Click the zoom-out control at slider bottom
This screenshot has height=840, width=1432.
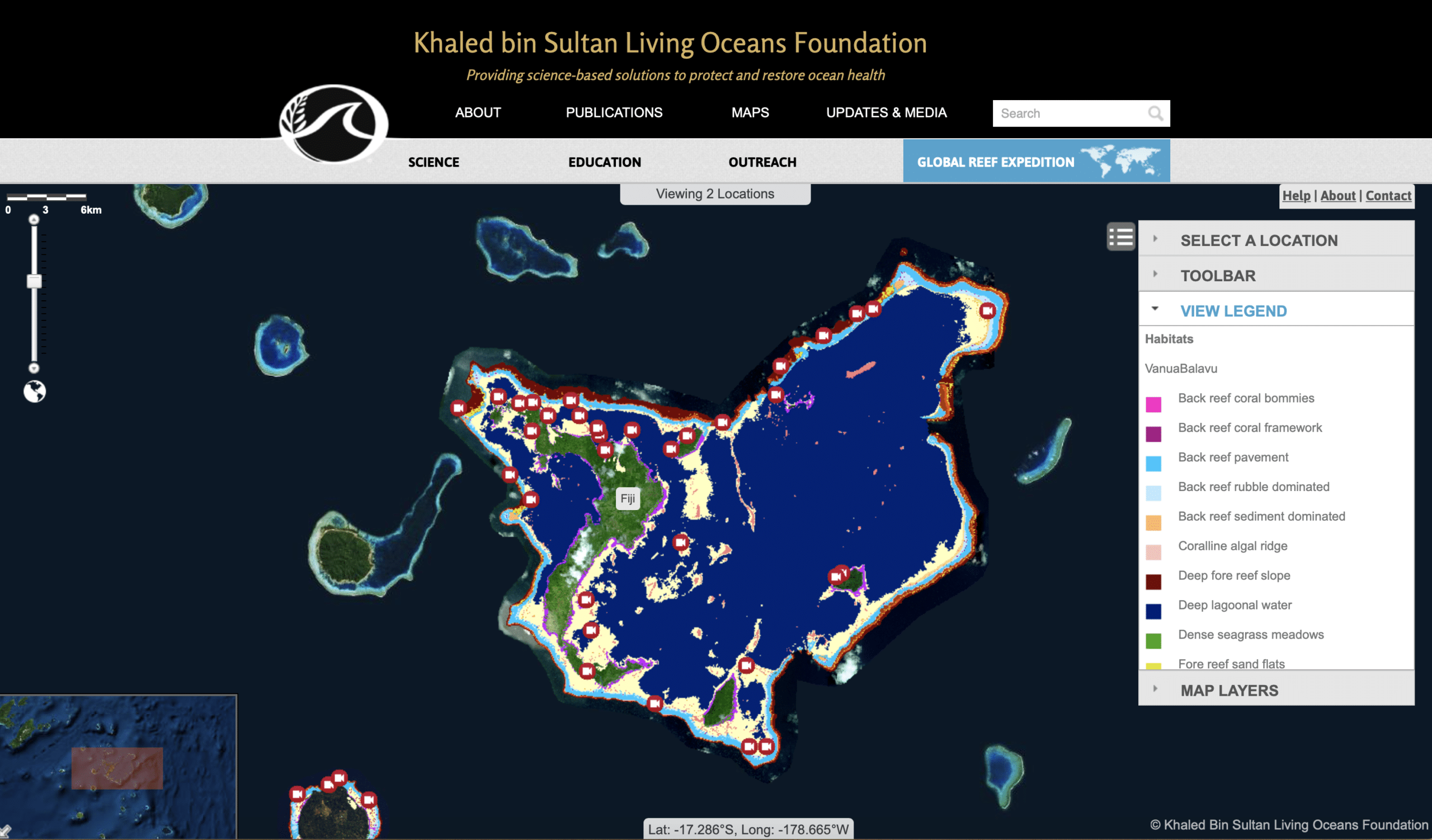coord(34,369)
